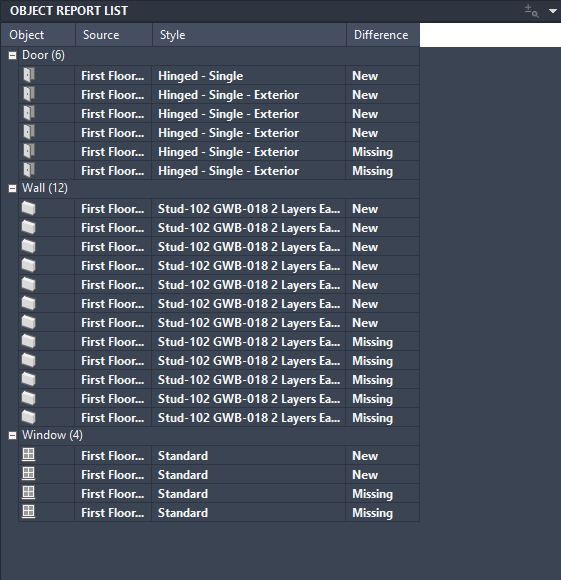Collapse the Wall (12) group
The width and height of the screenshot is (561, 580).
[x=12, y=189]
